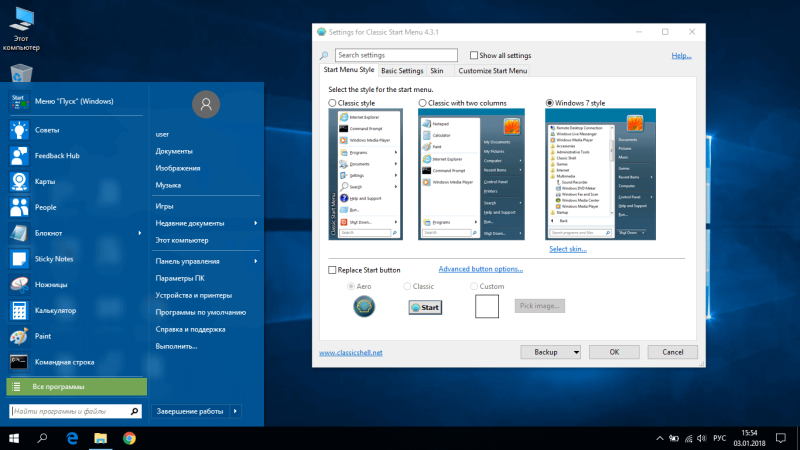The image size is (800, 450).
Task: Click Select skin... link
Action: tap(568, 249)
